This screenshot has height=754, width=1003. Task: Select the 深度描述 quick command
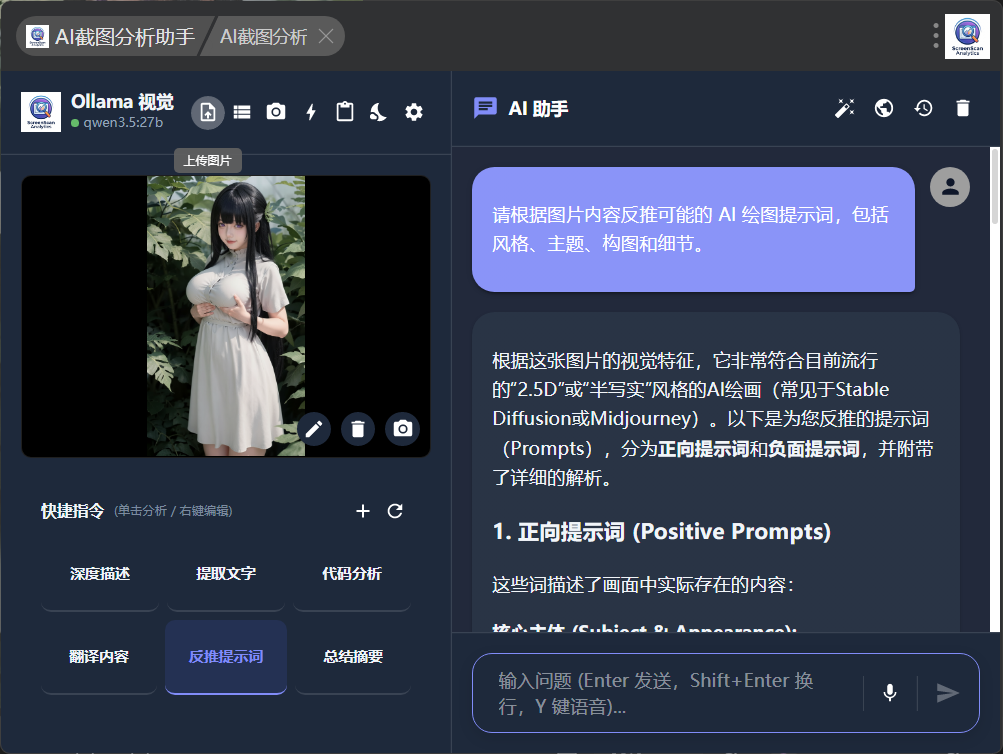coord(100,574)
